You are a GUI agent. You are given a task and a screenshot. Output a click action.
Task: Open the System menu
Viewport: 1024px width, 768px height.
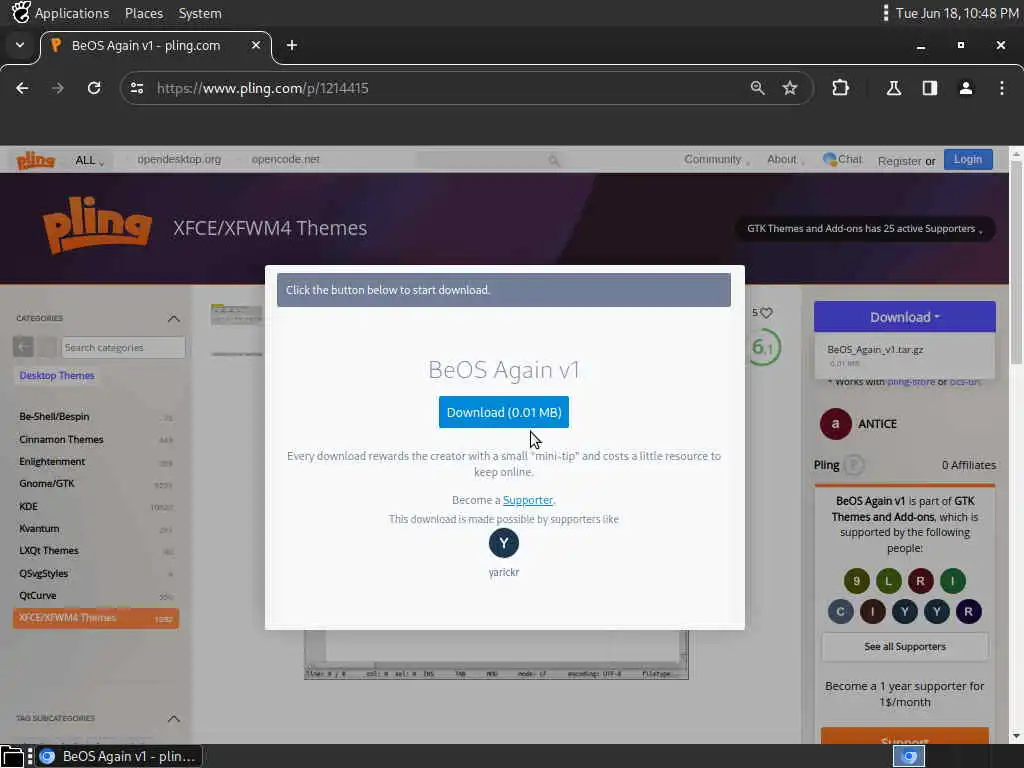click(x=200, y=13)
